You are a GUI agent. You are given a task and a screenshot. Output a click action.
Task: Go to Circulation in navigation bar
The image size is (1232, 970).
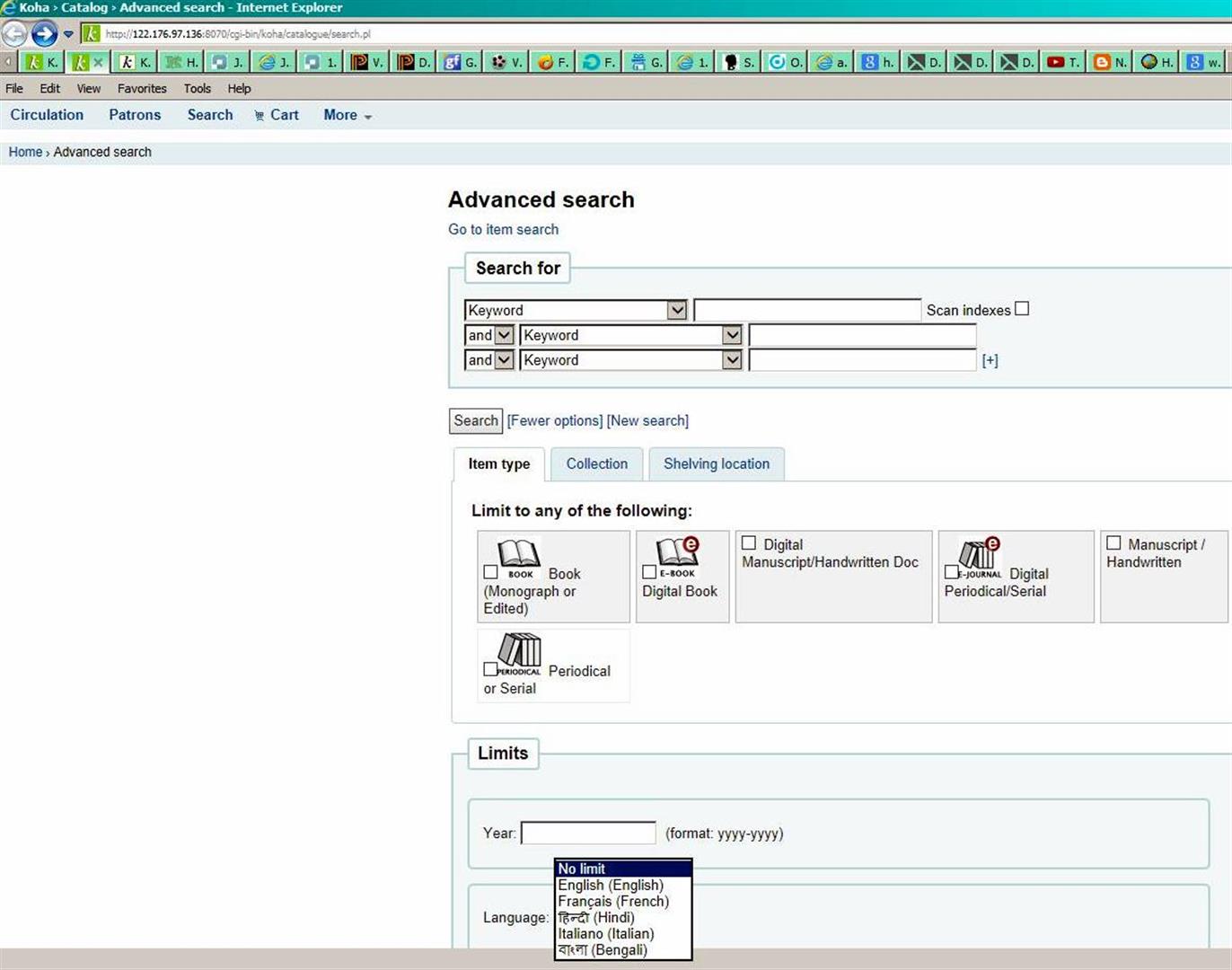tap(47, 115)
